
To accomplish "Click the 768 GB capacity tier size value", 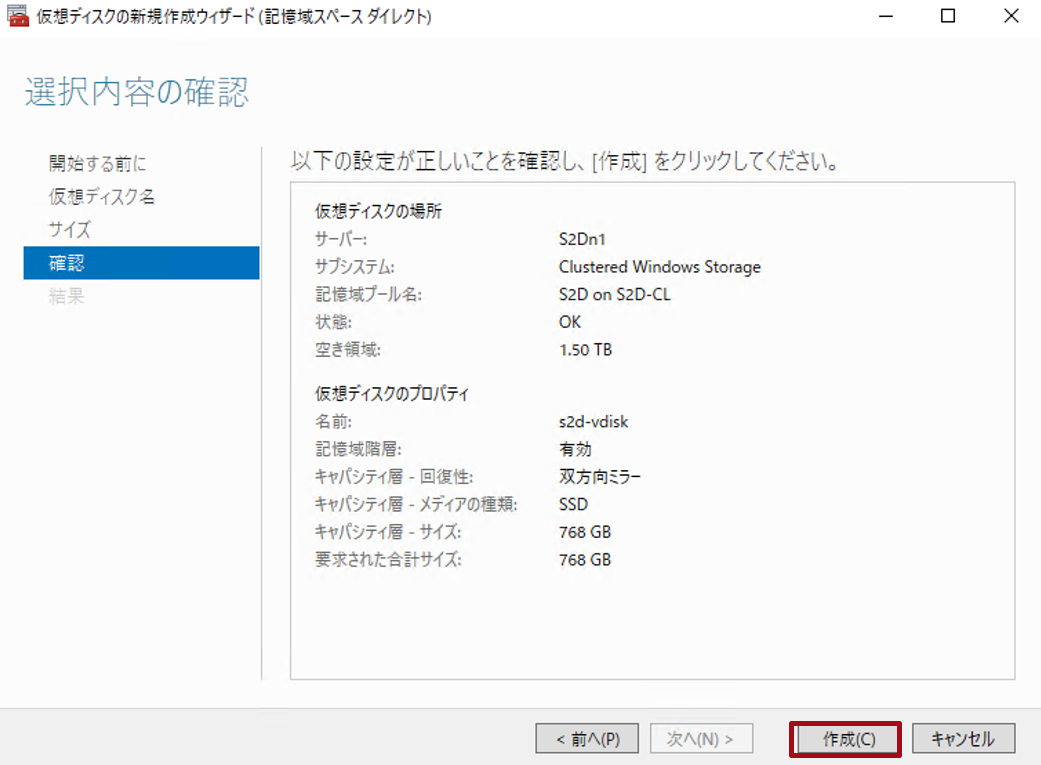I will pos(586,531).
